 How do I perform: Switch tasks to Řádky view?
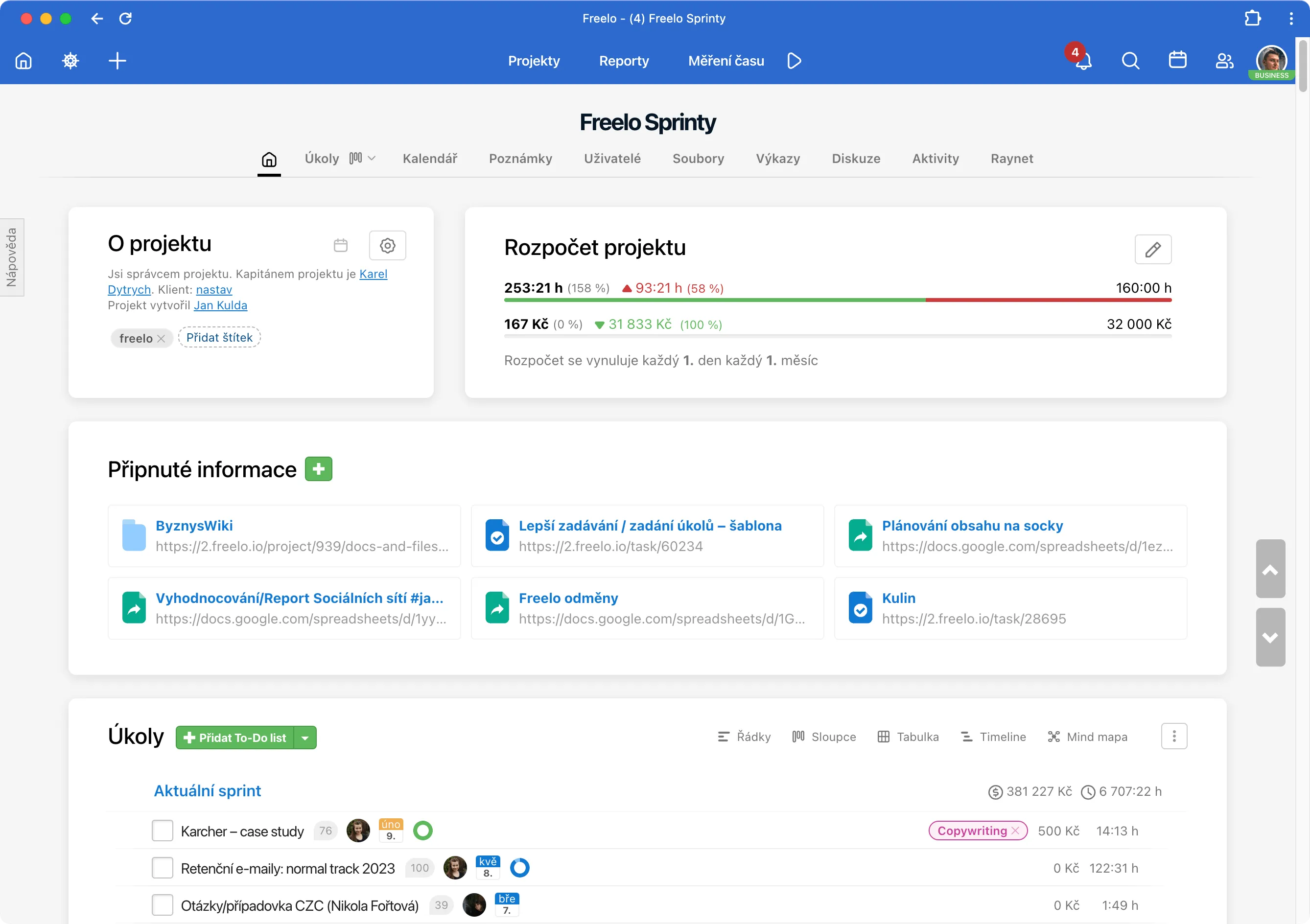point(744,737)
